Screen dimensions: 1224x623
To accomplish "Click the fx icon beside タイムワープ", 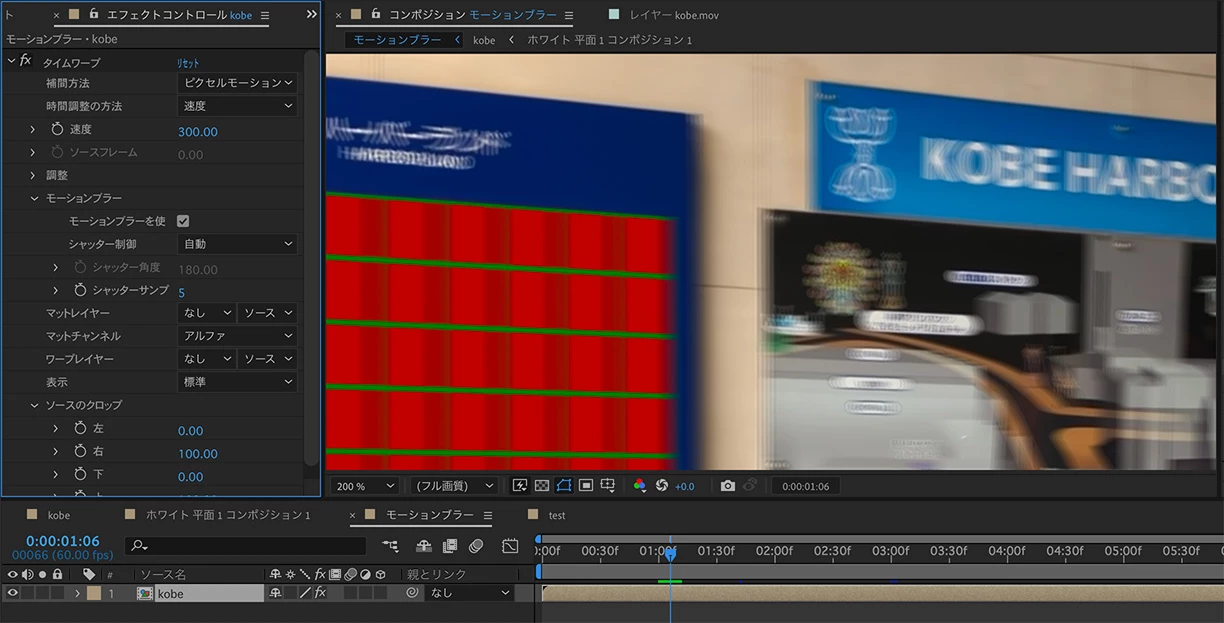I will pyautogui.click(x=26, y=61).
